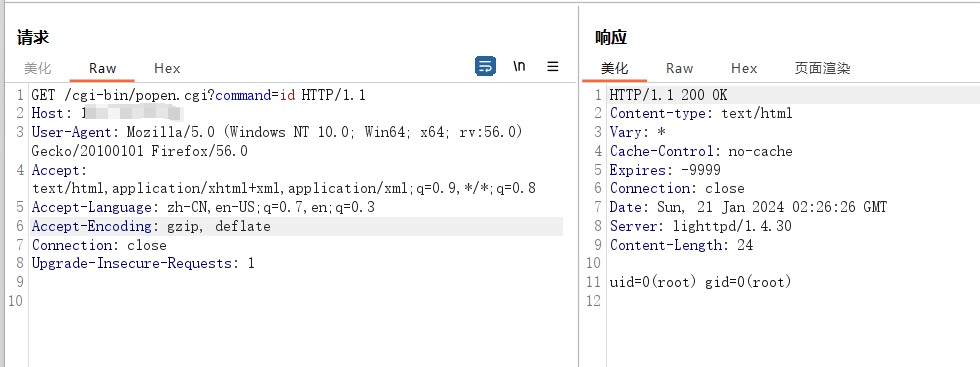Click the response Connection: close line

pyautogui.click(x=677, y=189)
